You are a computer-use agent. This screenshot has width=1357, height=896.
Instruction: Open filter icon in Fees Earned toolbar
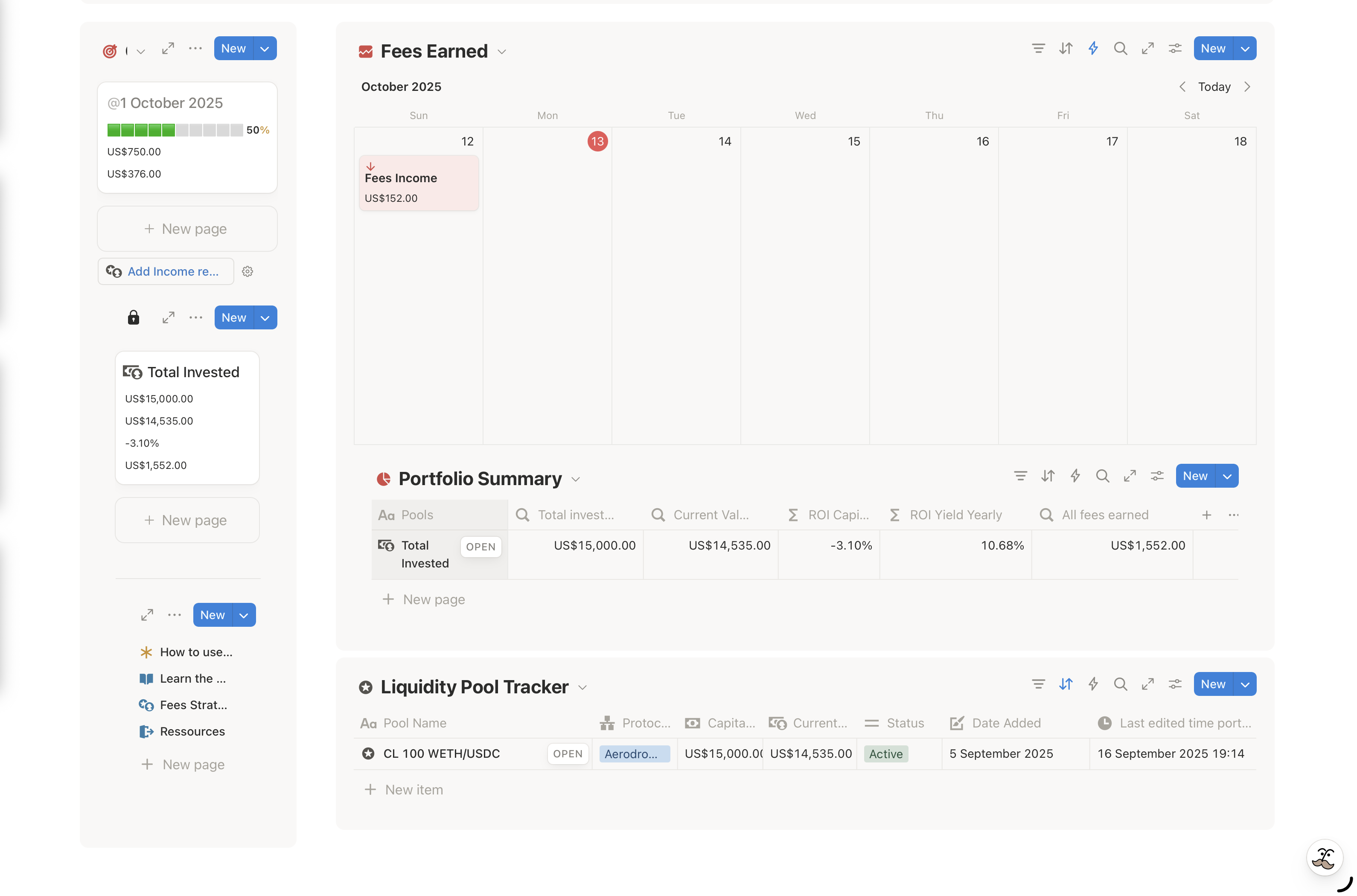click(x=1038, y=49)
